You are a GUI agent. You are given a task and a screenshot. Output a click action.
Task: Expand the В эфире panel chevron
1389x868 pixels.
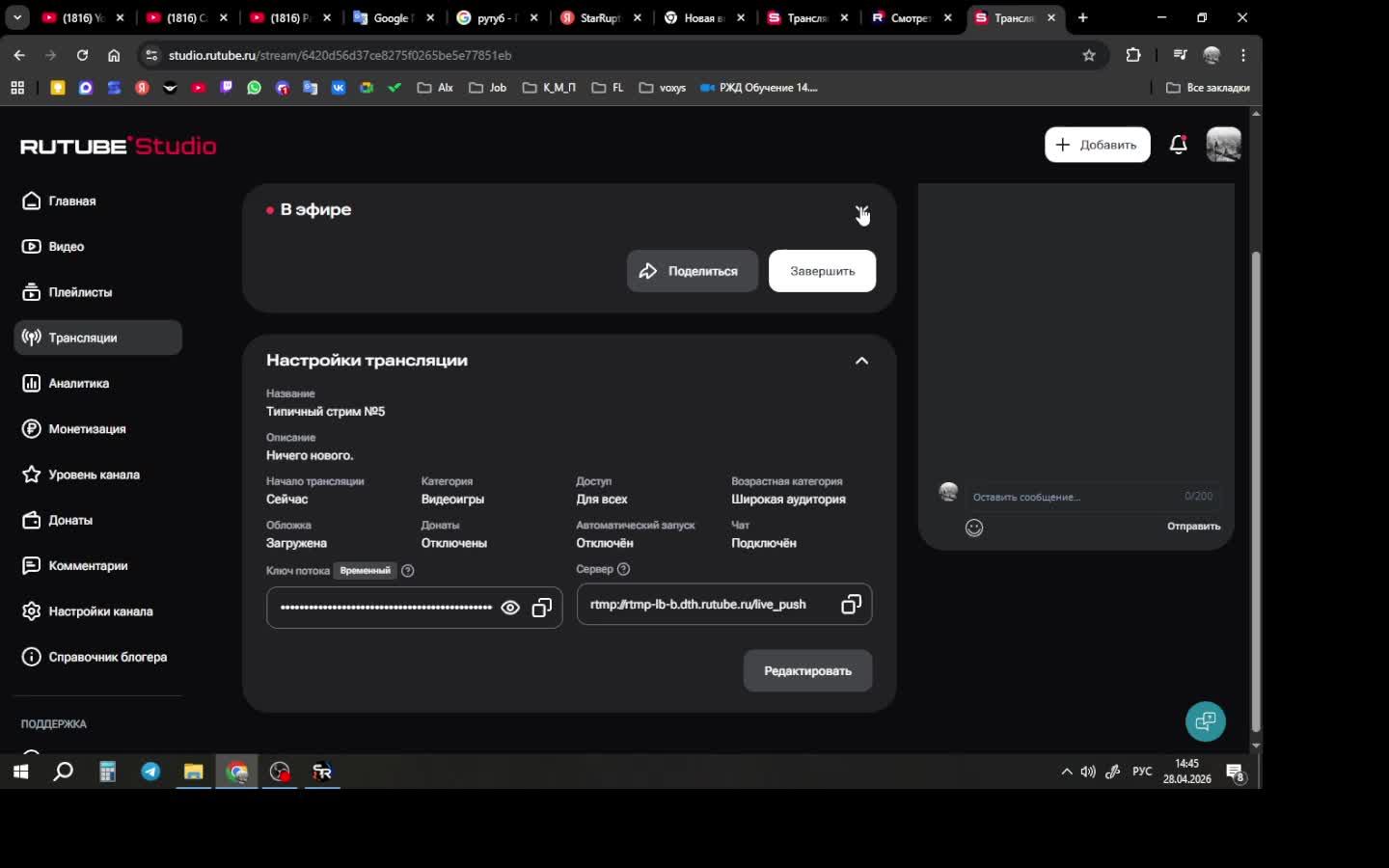click(861, 211)
